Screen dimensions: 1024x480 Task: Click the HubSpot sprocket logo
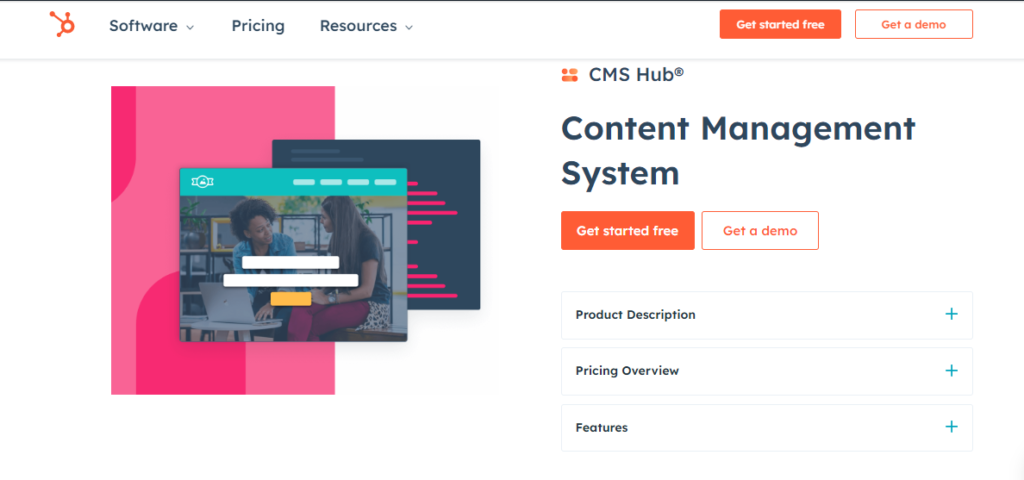[x=63, y=24]
